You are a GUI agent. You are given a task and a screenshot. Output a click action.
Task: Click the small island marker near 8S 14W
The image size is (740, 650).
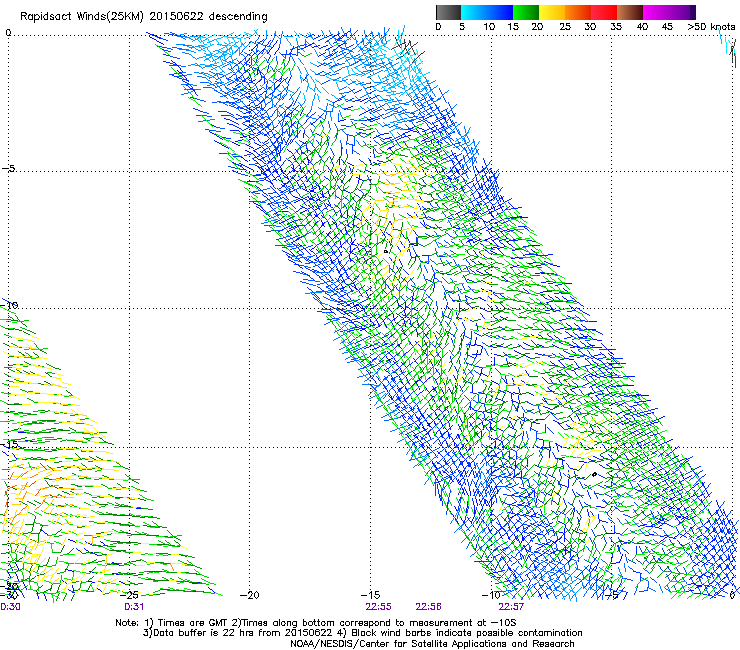[386, 252]
